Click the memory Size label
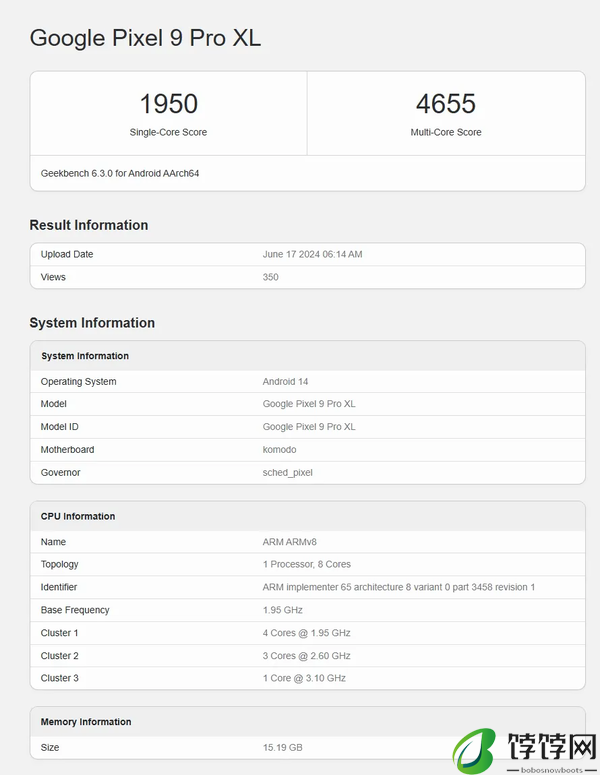The height and width of the screenshot is (775, 600). (x=50, y=747)
